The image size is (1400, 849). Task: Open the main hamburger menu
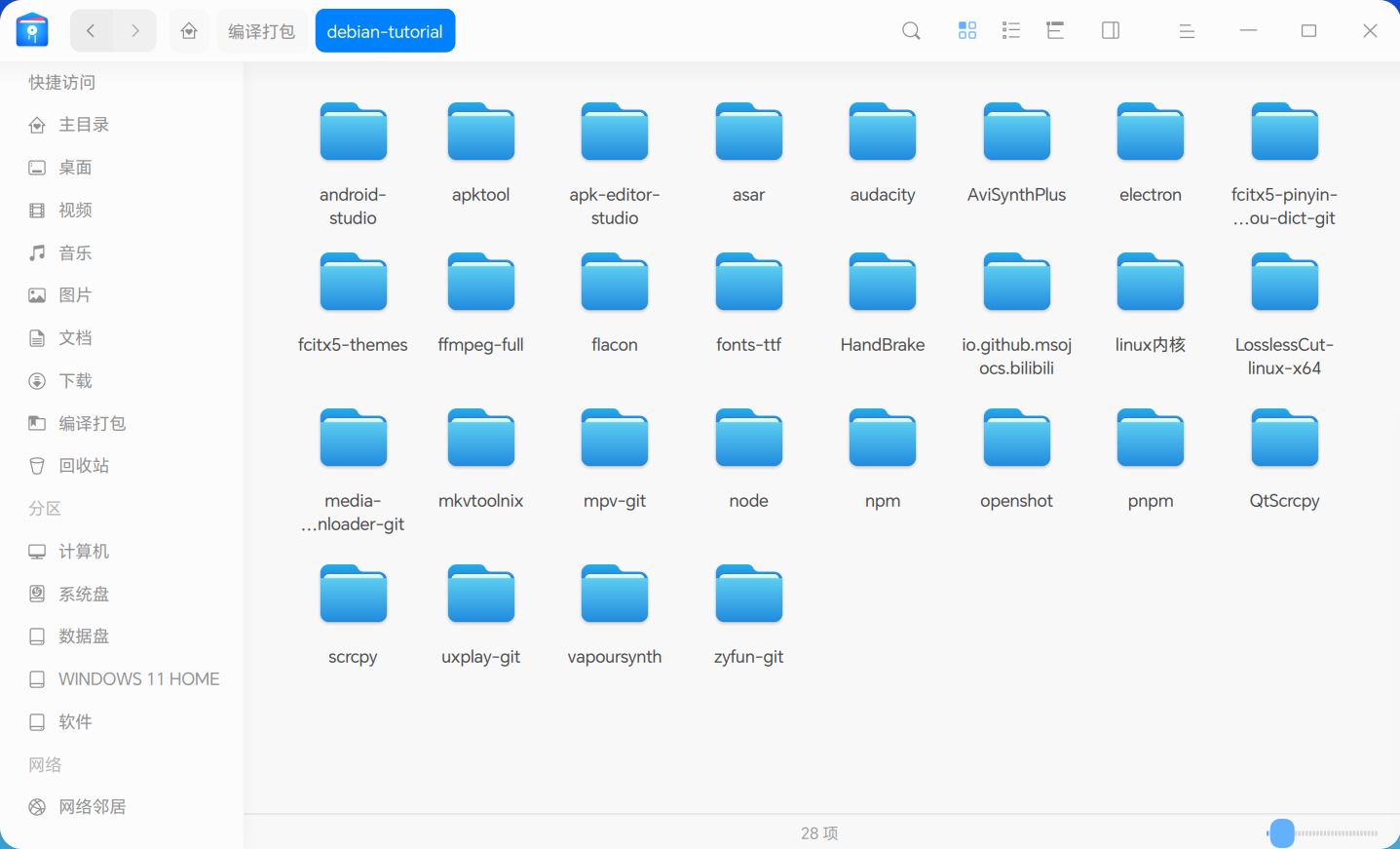click(1187, 31)
